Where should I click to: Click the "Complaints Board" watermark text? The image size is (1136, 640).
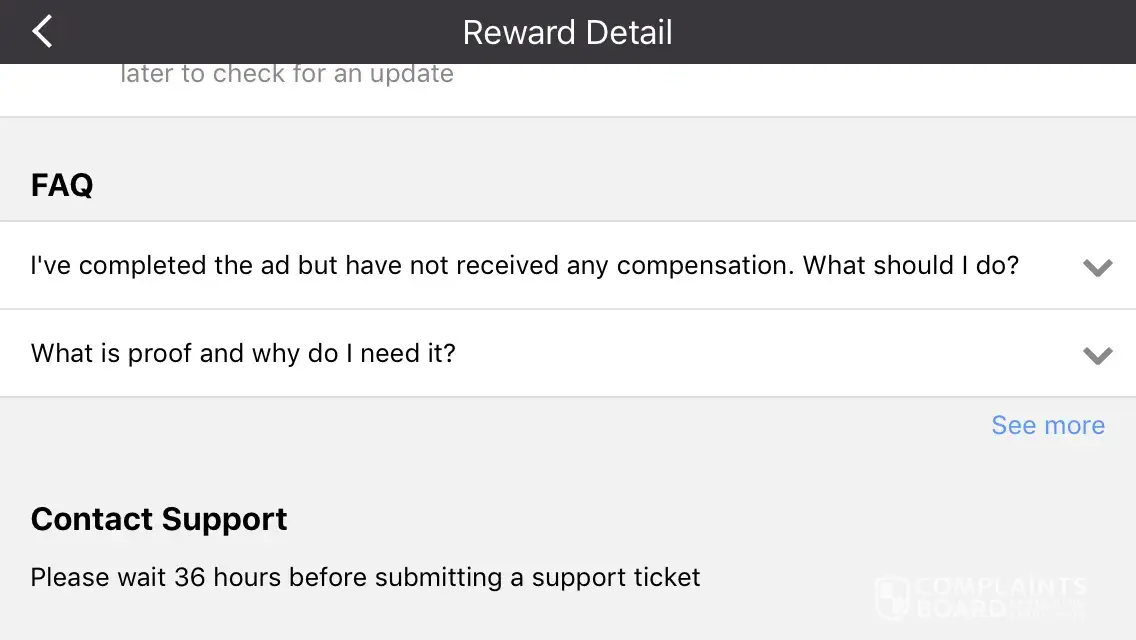coord(1000,597)
